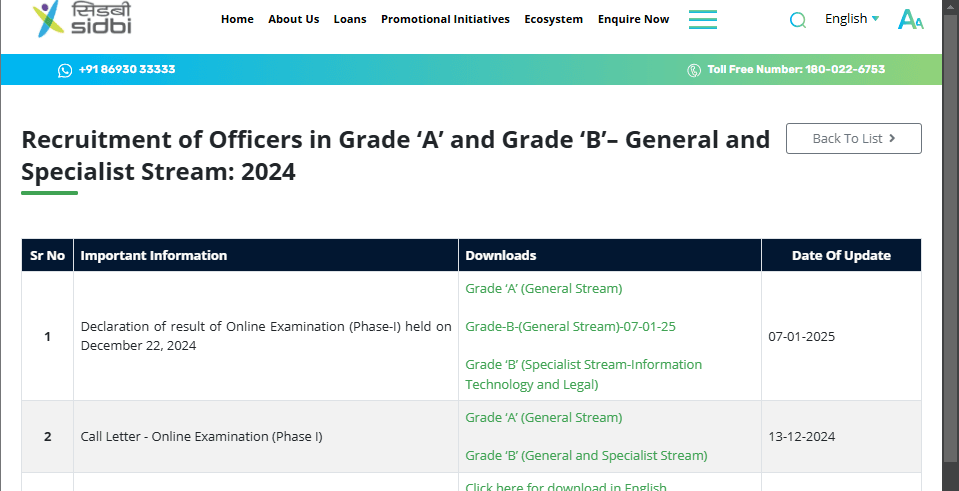The width and height of the screenshot is (959, 491).
Task: Click the SIDBI logo
Action: point(82,19)
